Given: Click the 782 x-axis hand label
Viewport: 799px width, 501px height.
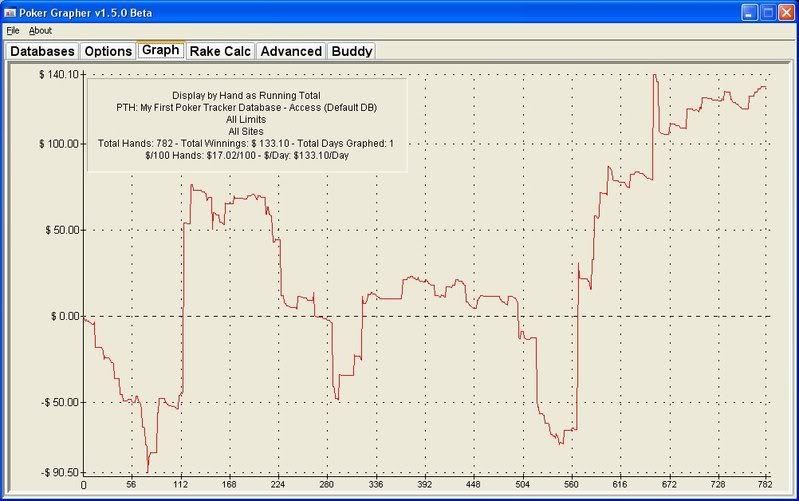Looking at the screenshot, I should [766, 485].
